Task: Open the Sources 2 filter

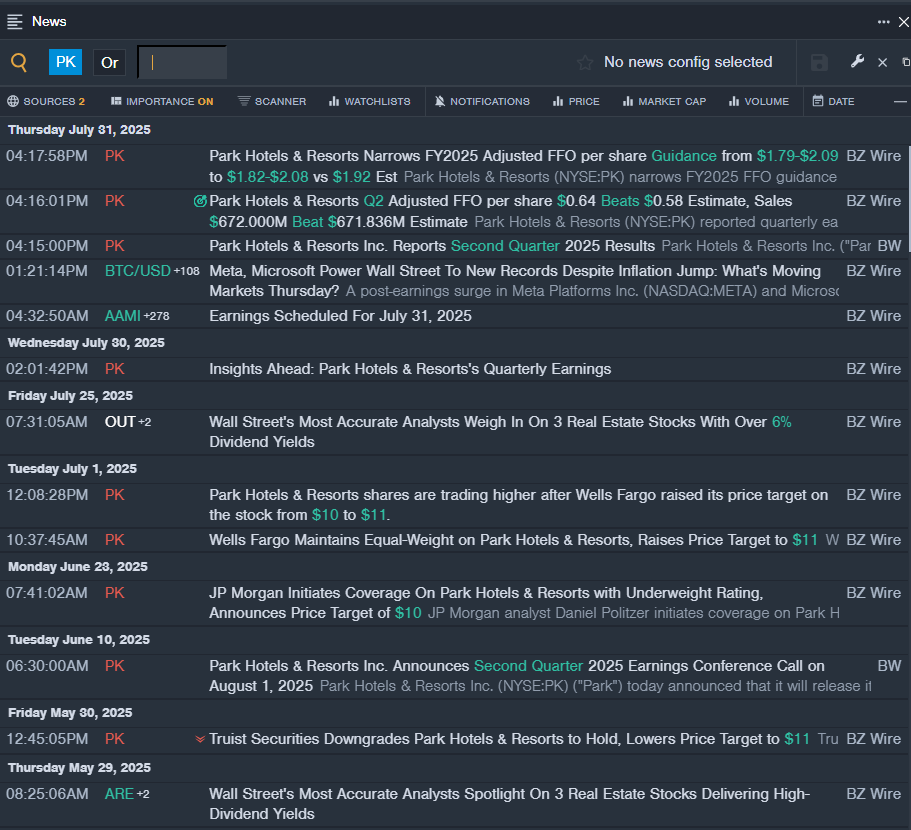Action: (46, 101)
